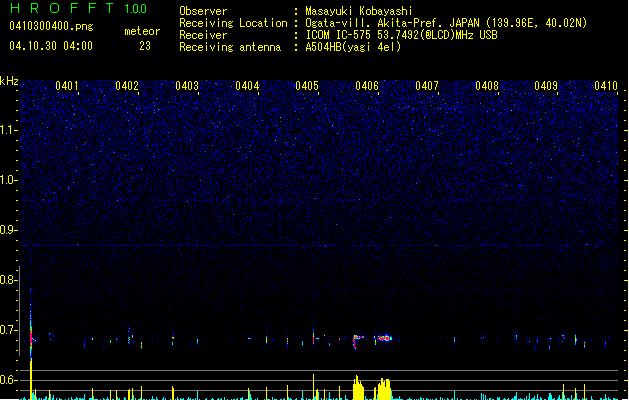This screenshot has height=400, width=629.
Task: Click the 'Observer' field label
Action: coord(203,11)
